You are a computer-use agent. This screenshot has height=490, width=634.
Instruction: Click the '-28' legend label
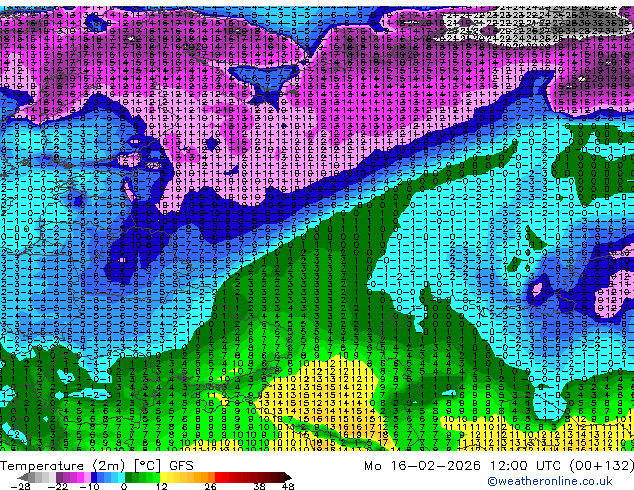20,486
